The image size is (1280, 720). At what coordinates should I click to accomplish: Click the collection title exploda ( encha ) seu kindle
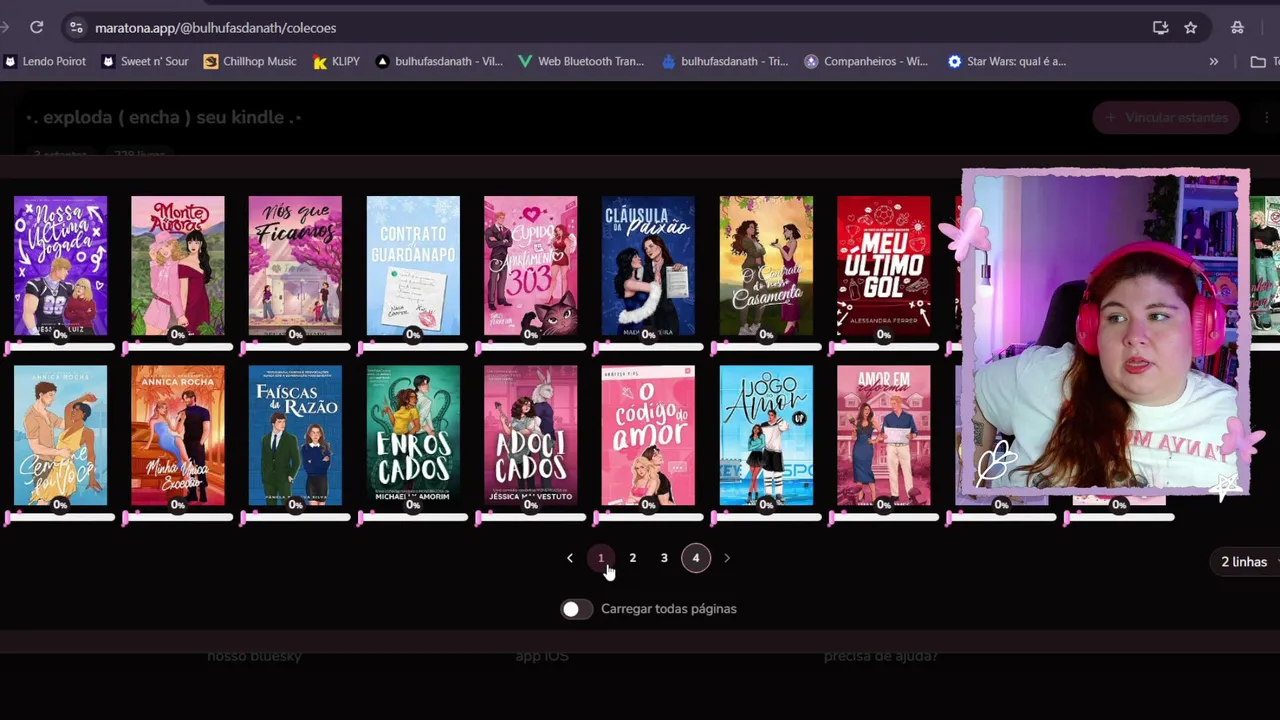(164, 118)
